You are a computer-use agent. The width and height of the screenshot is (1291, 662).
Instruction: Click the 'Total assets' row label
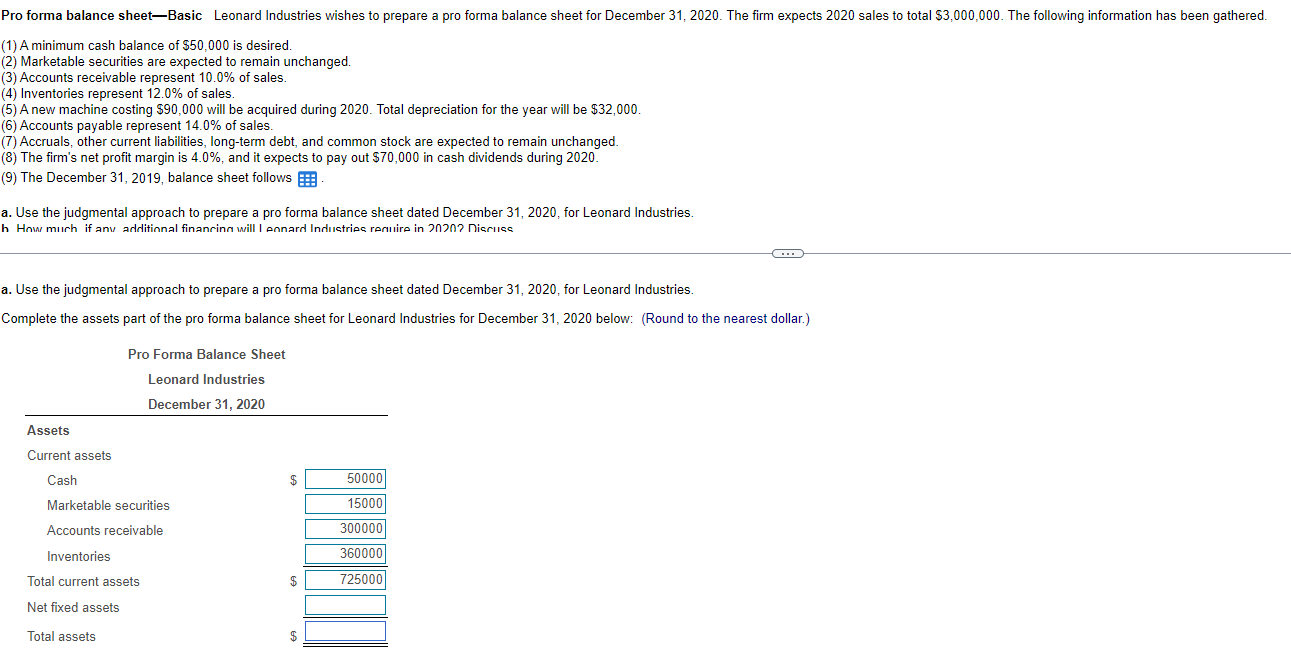pyautogui.click(x=61, y=637)
